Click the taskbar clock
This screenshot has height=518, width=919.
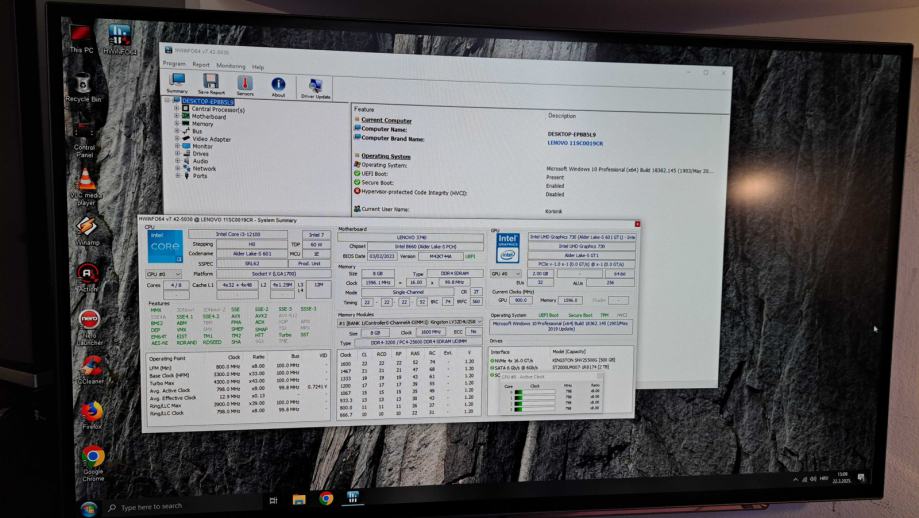coord(842,476)
